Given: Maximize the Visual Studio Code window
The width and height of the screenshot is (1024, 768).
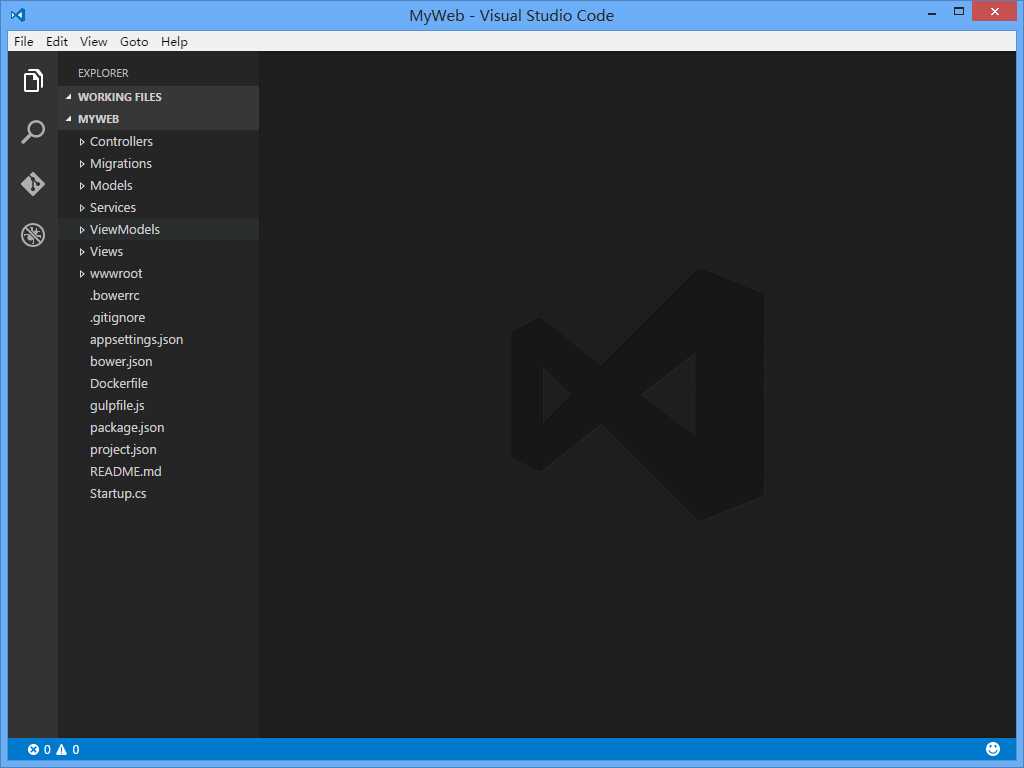Looking at the screenshot, I should tap(959, 11).
